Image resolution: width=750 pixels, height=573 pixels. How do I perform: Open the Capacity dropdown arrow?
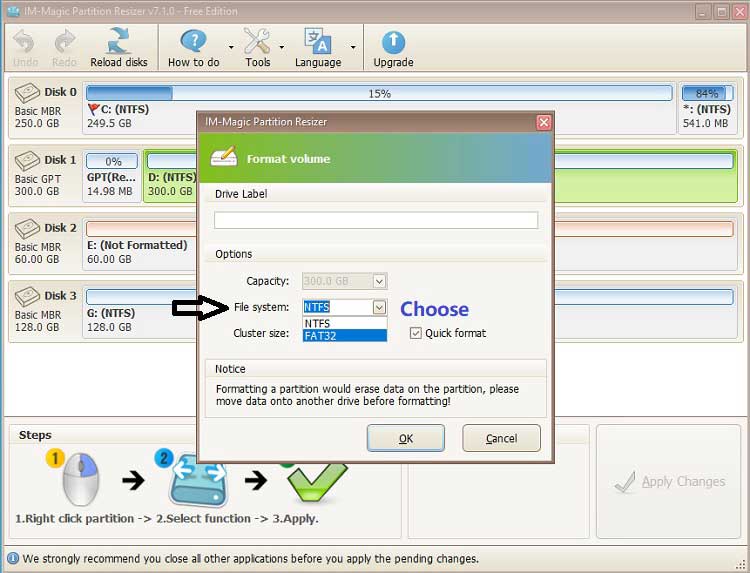[x=379, y=281]
